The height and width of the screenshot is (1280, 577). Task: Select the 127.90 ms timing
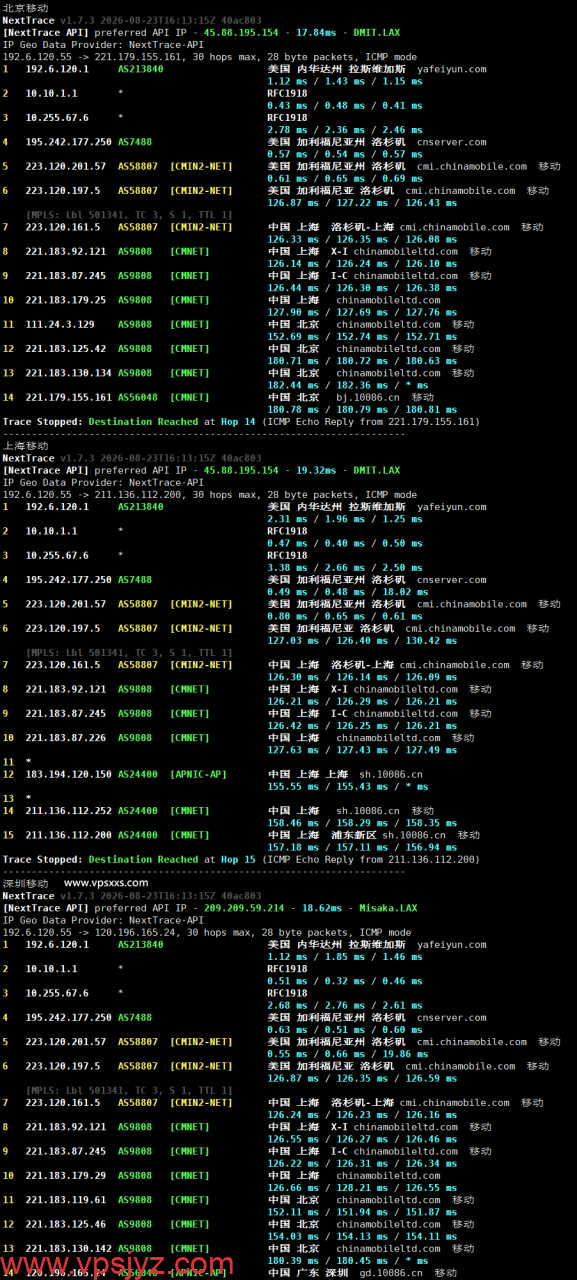294,312
